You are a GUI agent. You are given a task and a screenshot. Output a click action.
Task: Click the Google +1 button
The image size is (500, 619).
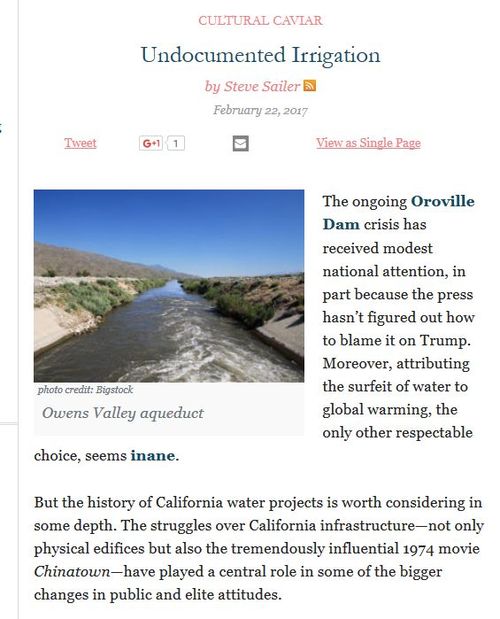151,143
